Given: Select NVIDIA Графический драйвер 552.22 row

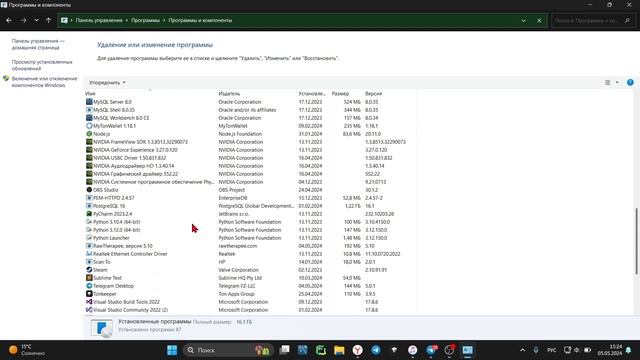Looking at the screenshot, I should tap(250, 174).
